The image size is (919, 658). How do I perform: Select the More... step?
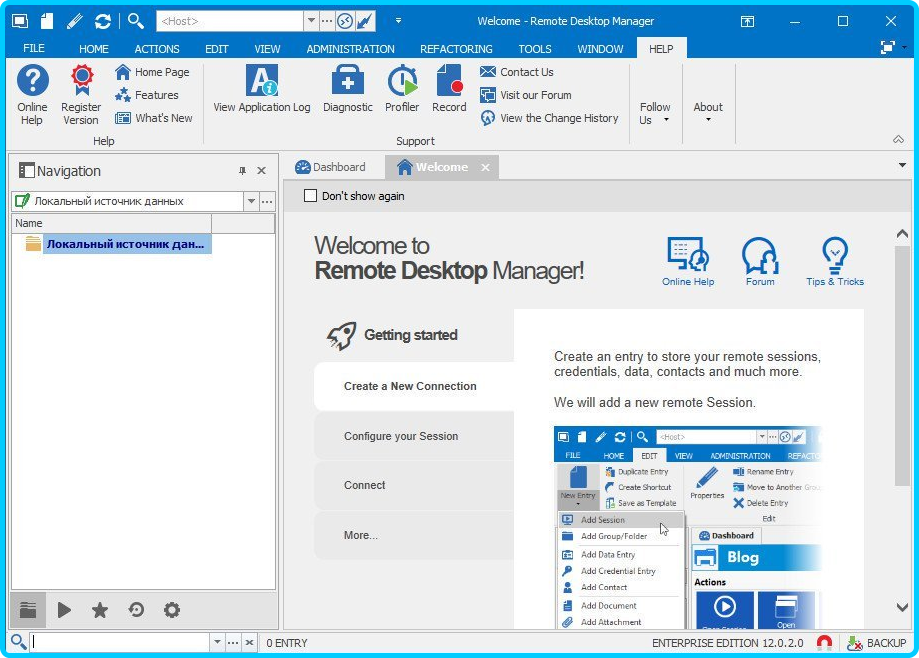(x=414, y=535)
